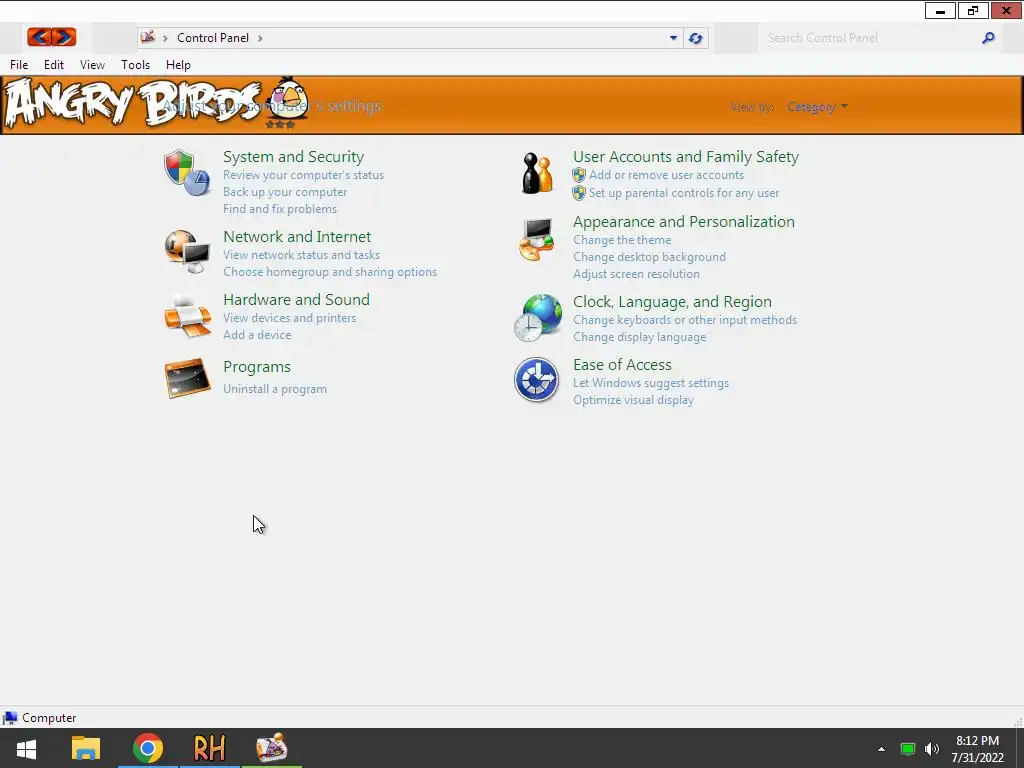1024x768 pixels.
Task: Click Change keyboards or other input methods
Action: click(x=684, y=320)
